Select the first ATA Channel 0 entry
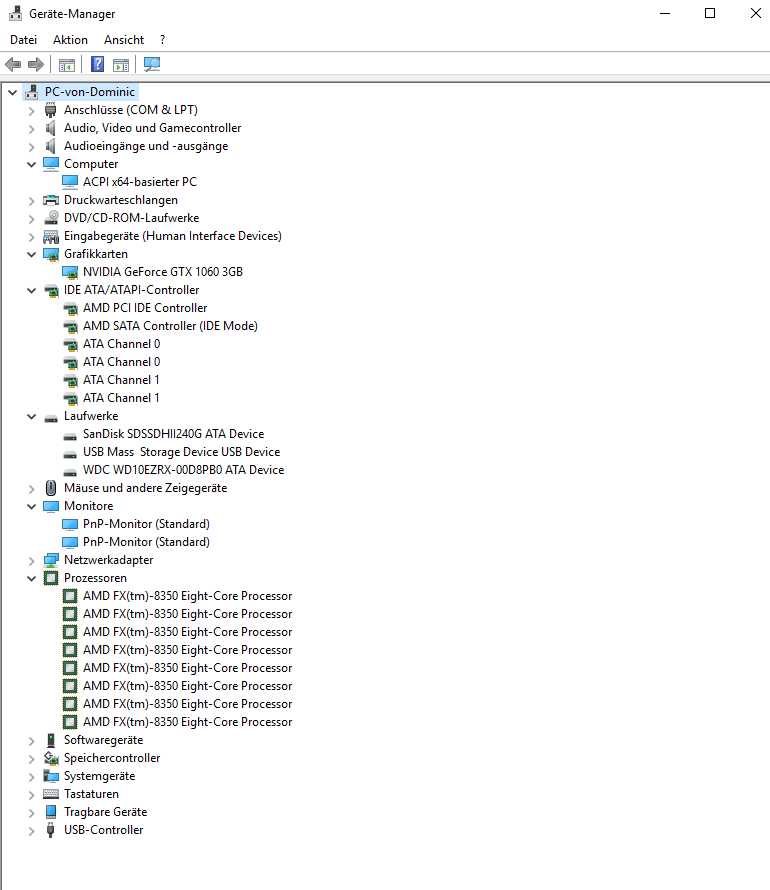Image resolution: width=770 pixels, height=890 pixels. point(121,344)
